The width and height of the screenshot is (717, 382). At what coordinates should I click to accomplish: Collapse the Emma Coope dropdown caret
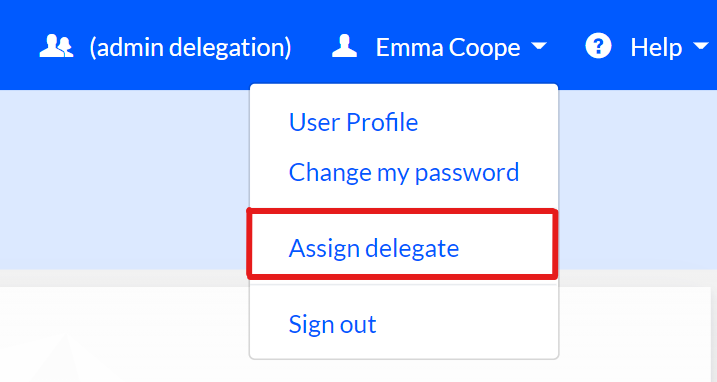pos(539,46)
